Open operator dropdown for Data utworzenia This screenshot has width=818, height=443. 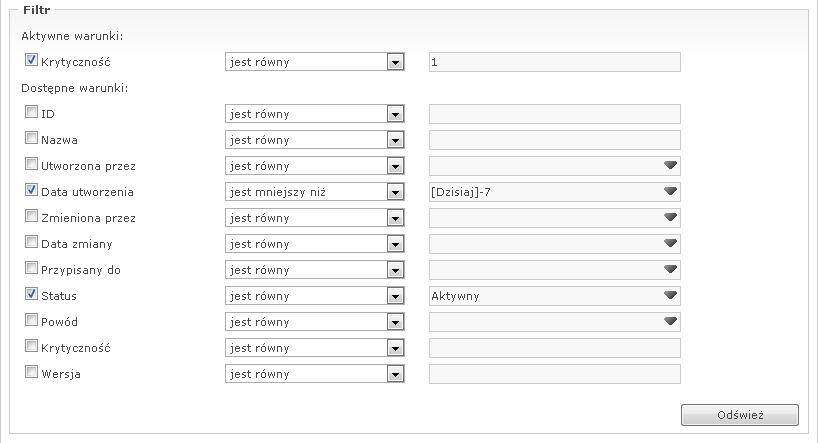396,192
